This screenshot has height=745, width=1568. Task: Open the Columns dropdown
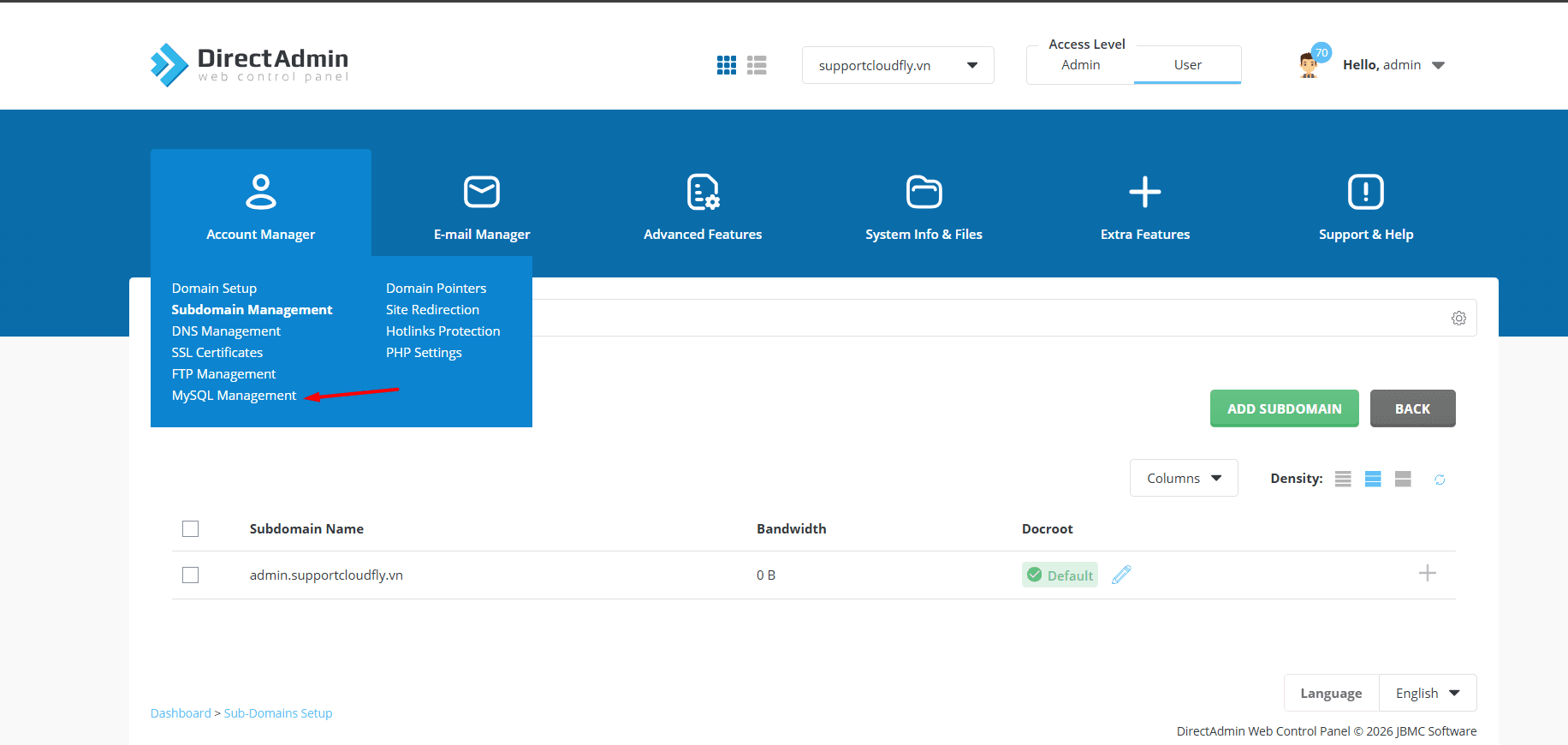[x=1183, y=479]
